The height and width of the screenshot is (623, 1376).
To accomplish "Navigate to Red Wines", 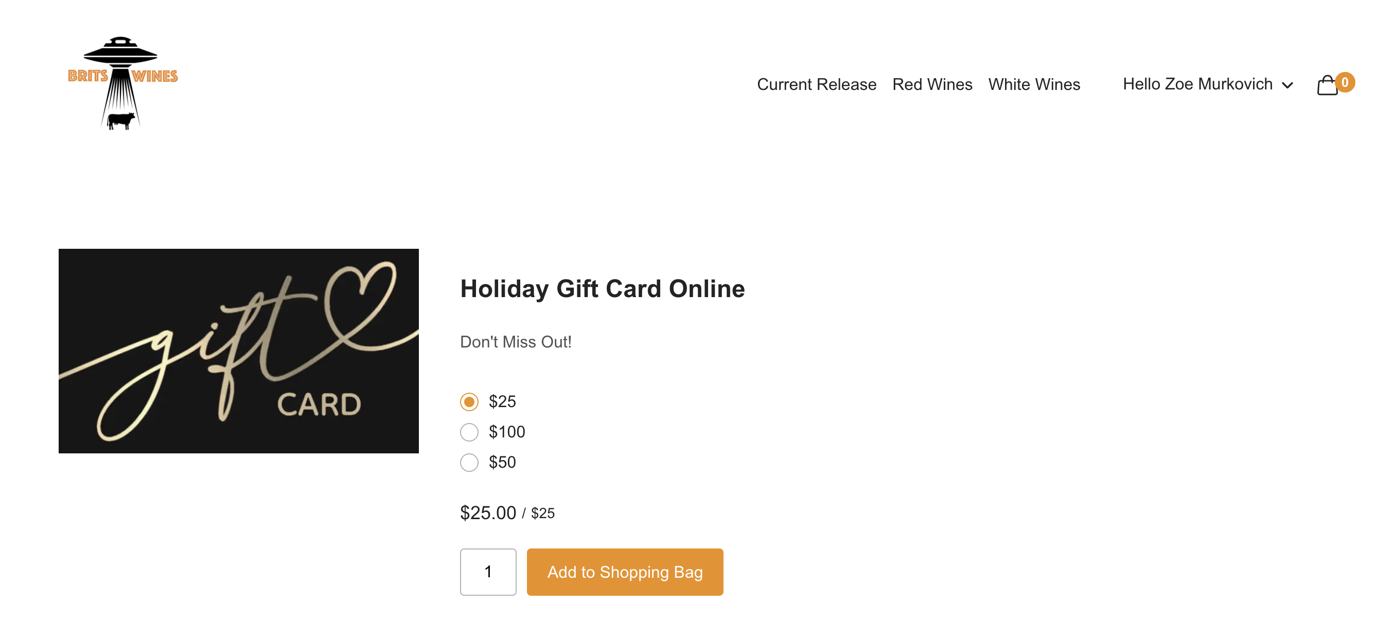I will pos(932,84).
